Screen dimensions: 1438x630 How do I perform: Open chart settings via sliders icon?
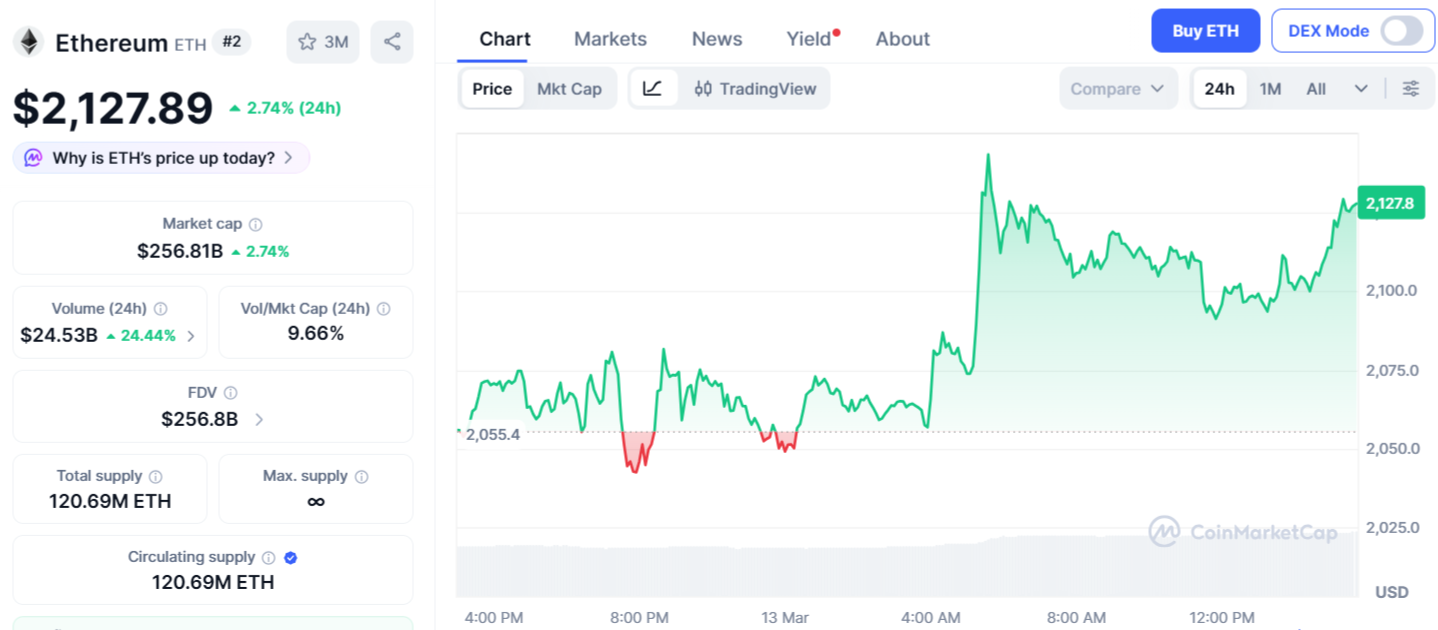coord(1410,88)
